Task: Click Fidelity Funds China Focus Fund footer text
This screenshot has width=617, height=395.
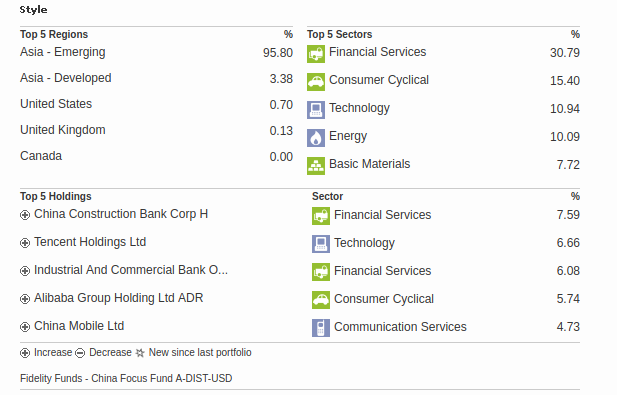Action: (x=126, y=378)
